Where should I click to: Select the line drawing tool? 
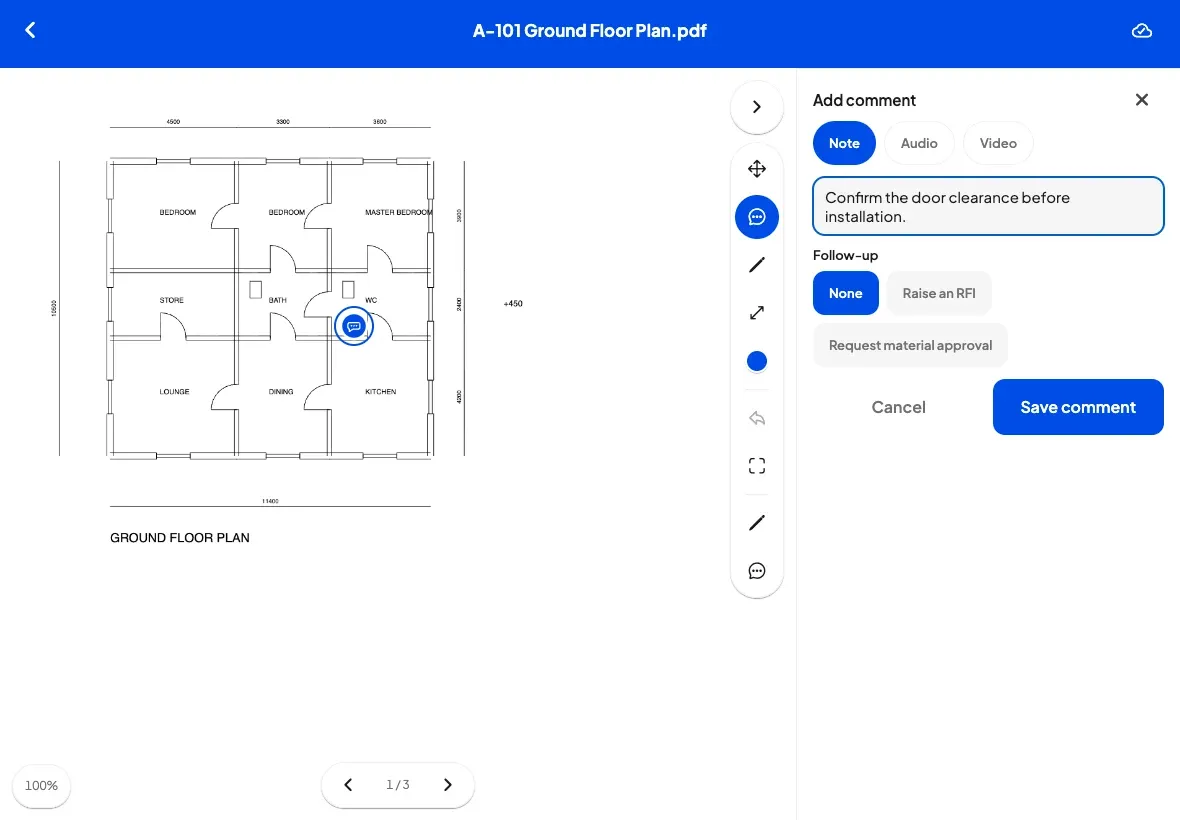point(757,265)
